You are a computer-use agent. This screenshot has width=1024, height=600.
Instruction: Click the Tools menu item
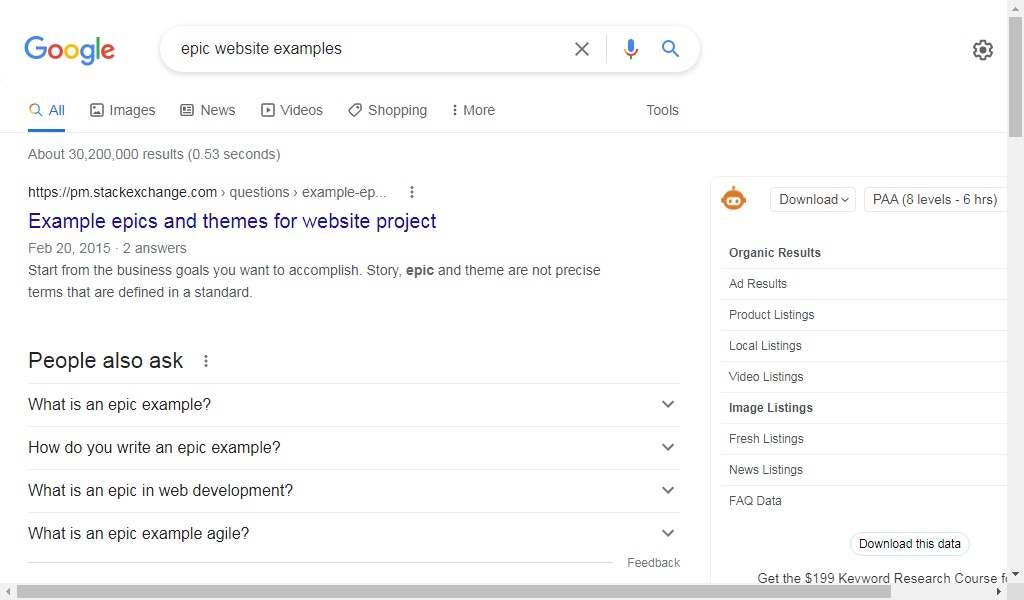662,110
